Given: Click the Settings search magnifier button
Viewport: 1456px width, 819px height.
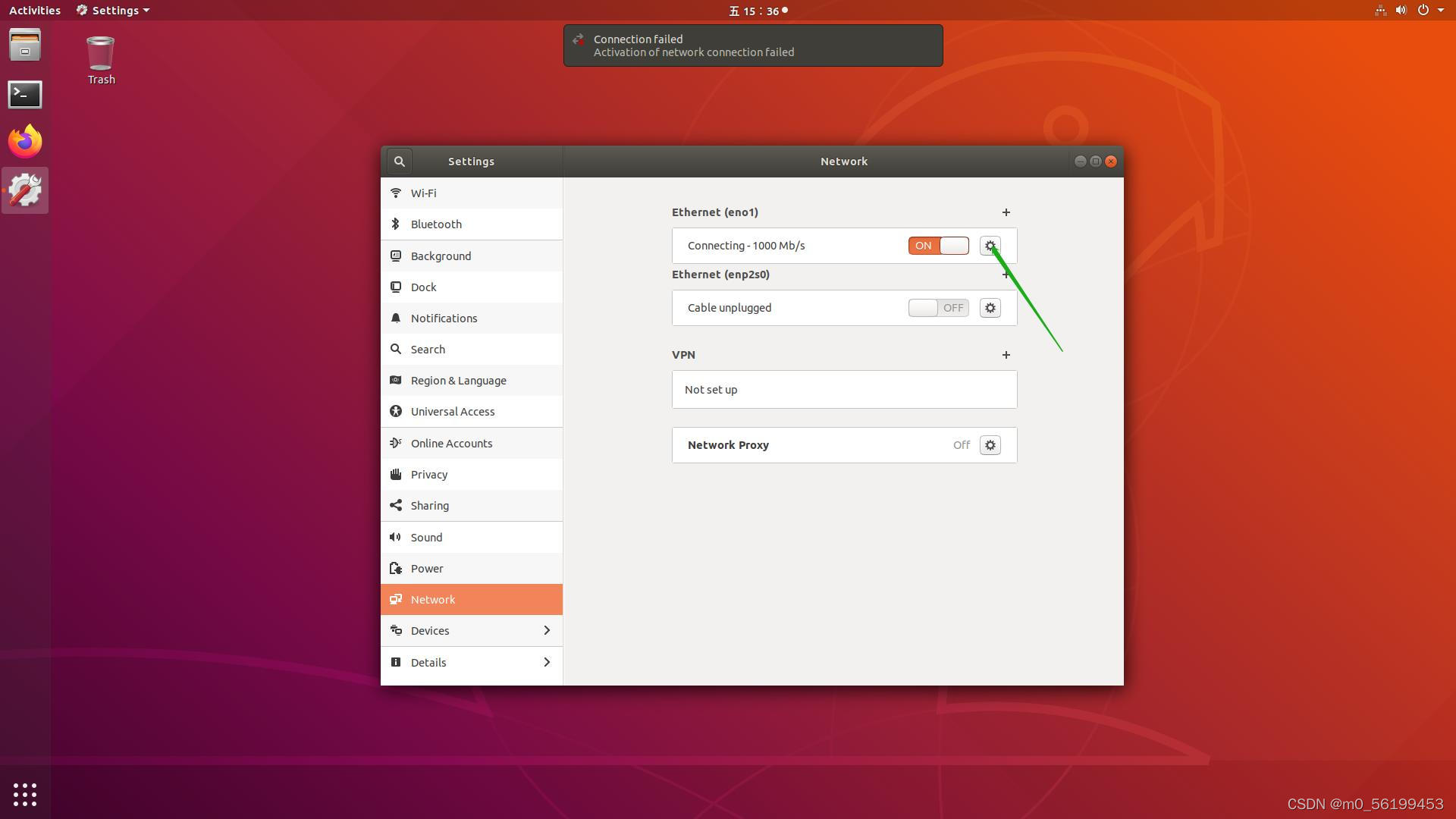Looking at the screenshot, I should (400, 162).
